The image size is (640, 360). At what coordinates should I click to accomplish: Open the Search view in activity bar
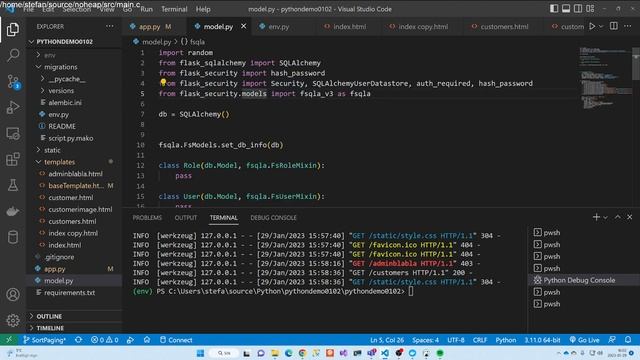click(x=13, y=55)
